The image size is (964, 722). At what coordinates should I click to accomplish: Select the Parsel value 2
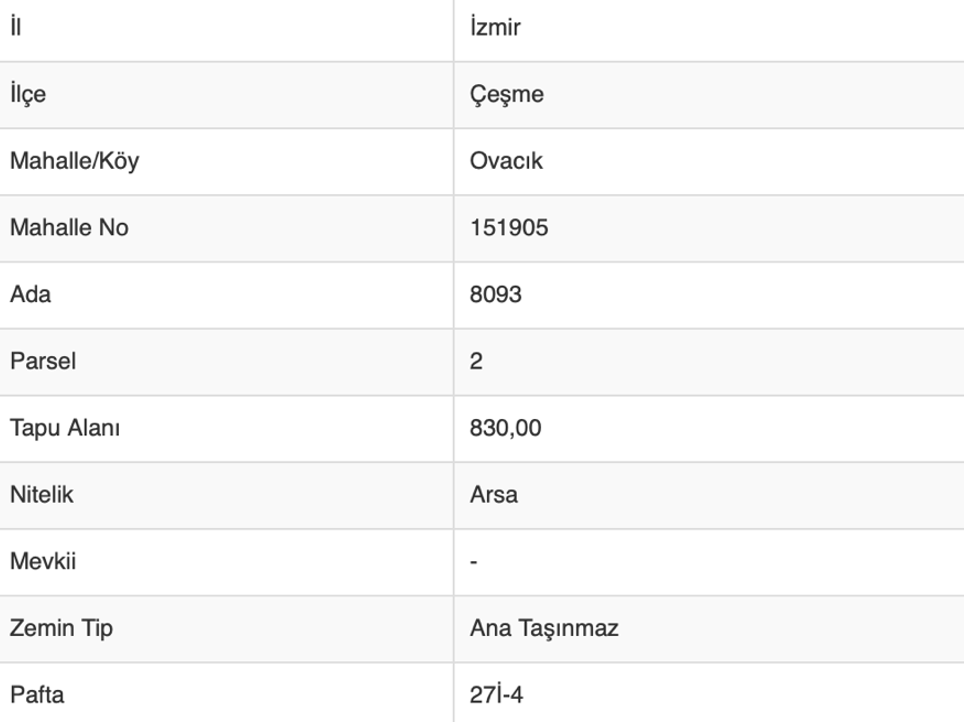[x=476, y=361]
